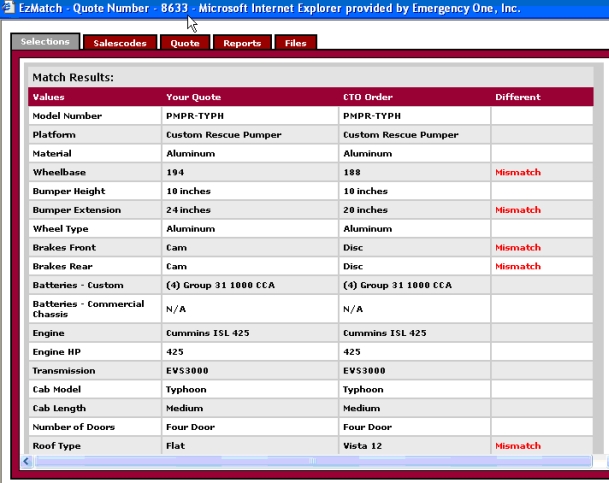The width and height of the screenshot is (609, 483).
Task: Select the Material row label
Action: 52,153
